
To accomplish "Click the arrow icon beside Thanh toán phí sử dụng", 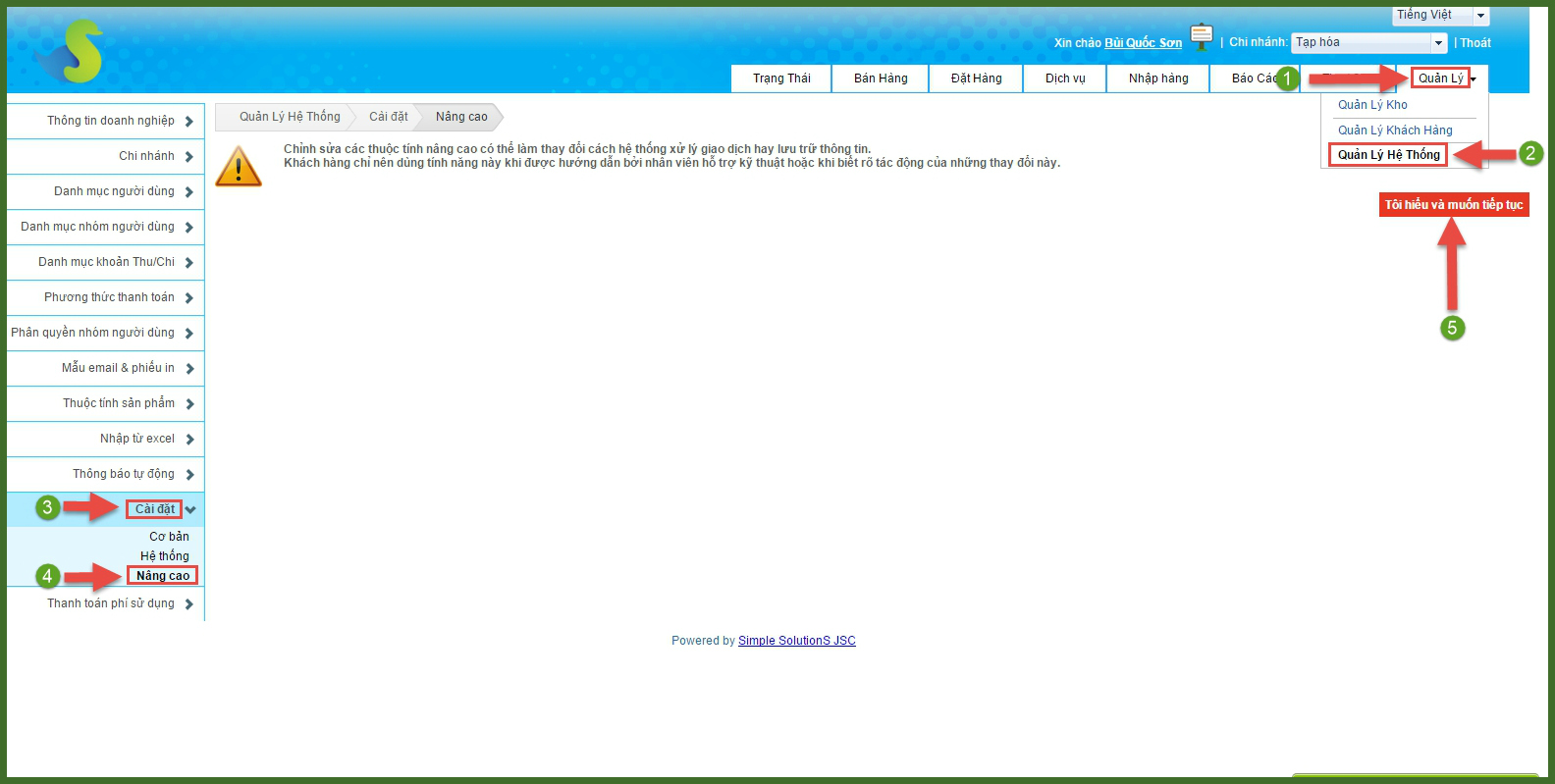I will point(188,604).
